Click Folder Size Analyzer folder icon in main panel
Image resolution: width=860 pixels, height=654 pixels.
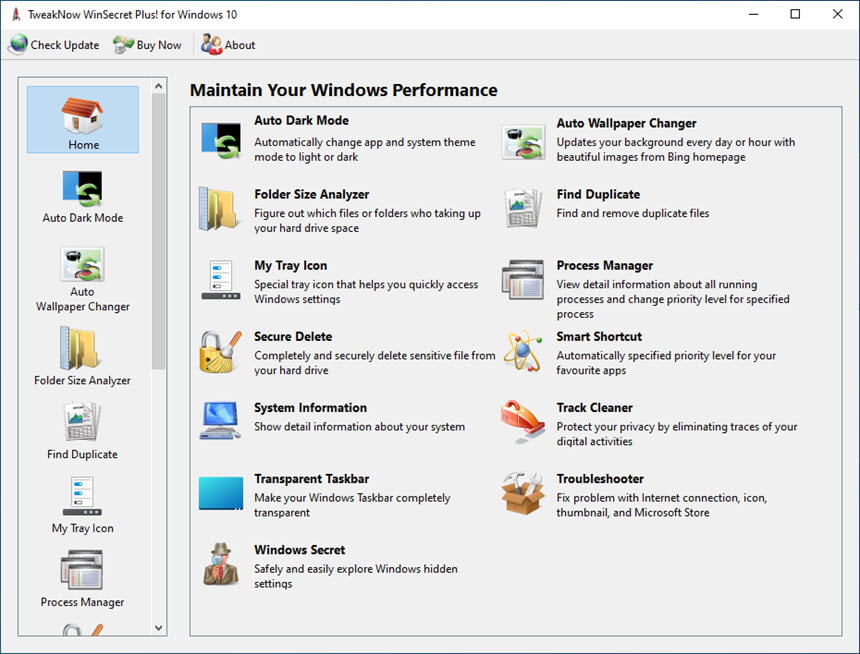pyautogui.click(x=218, y=208)
